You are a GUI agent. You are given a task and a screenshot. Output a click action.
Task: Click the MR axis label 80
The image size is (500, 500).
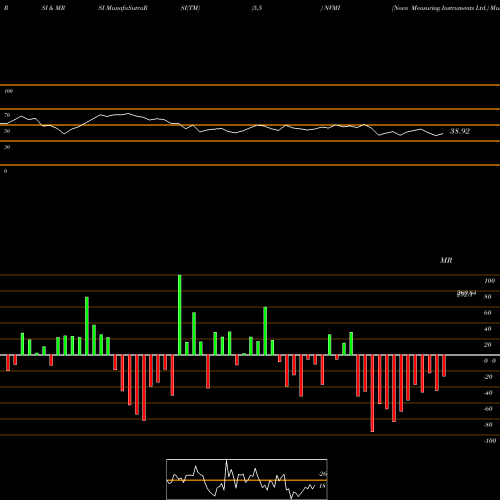488,297
